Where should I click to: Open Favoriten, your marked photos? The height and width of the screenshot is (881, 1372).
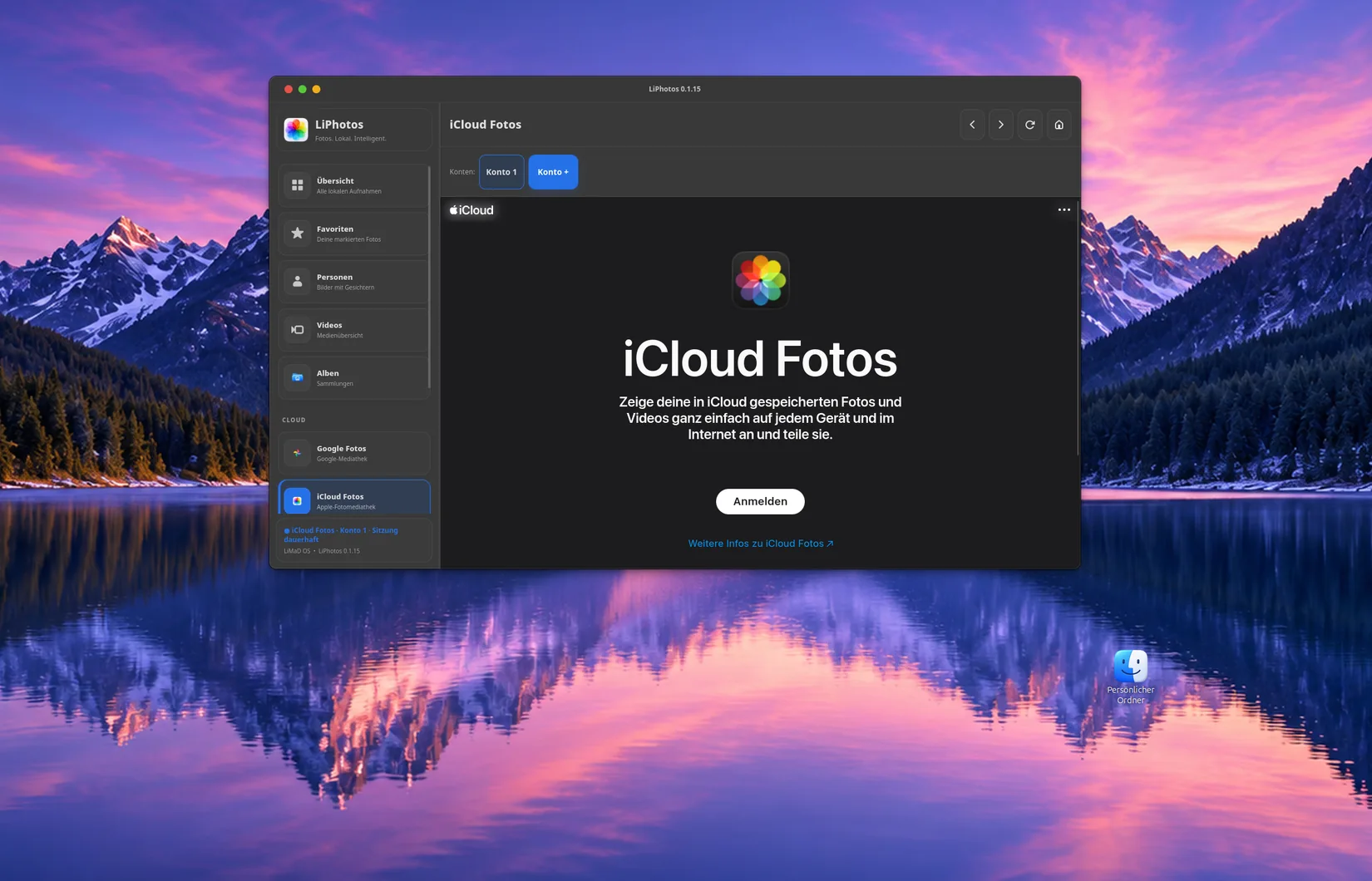[x=354, y=234]
